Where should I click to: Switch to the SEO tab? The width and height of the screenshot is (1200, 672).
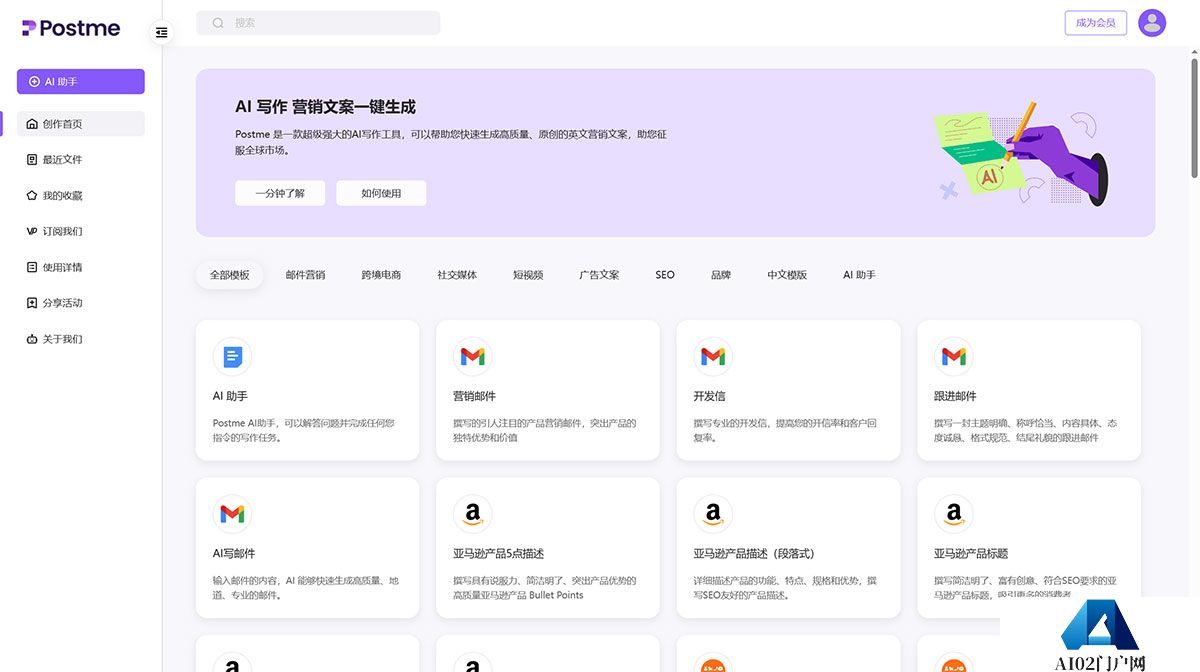665,275
